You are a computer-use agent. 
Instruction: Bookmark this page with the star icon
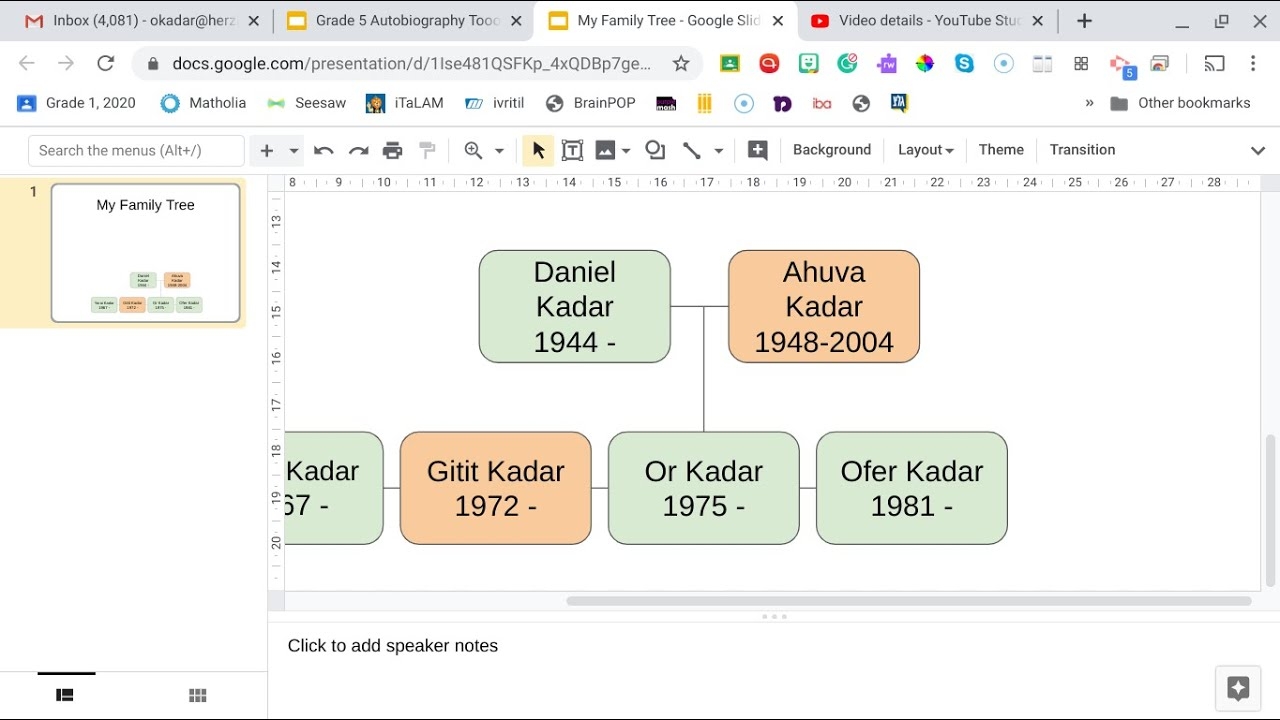pyautogui.click(x=681, y=64)
